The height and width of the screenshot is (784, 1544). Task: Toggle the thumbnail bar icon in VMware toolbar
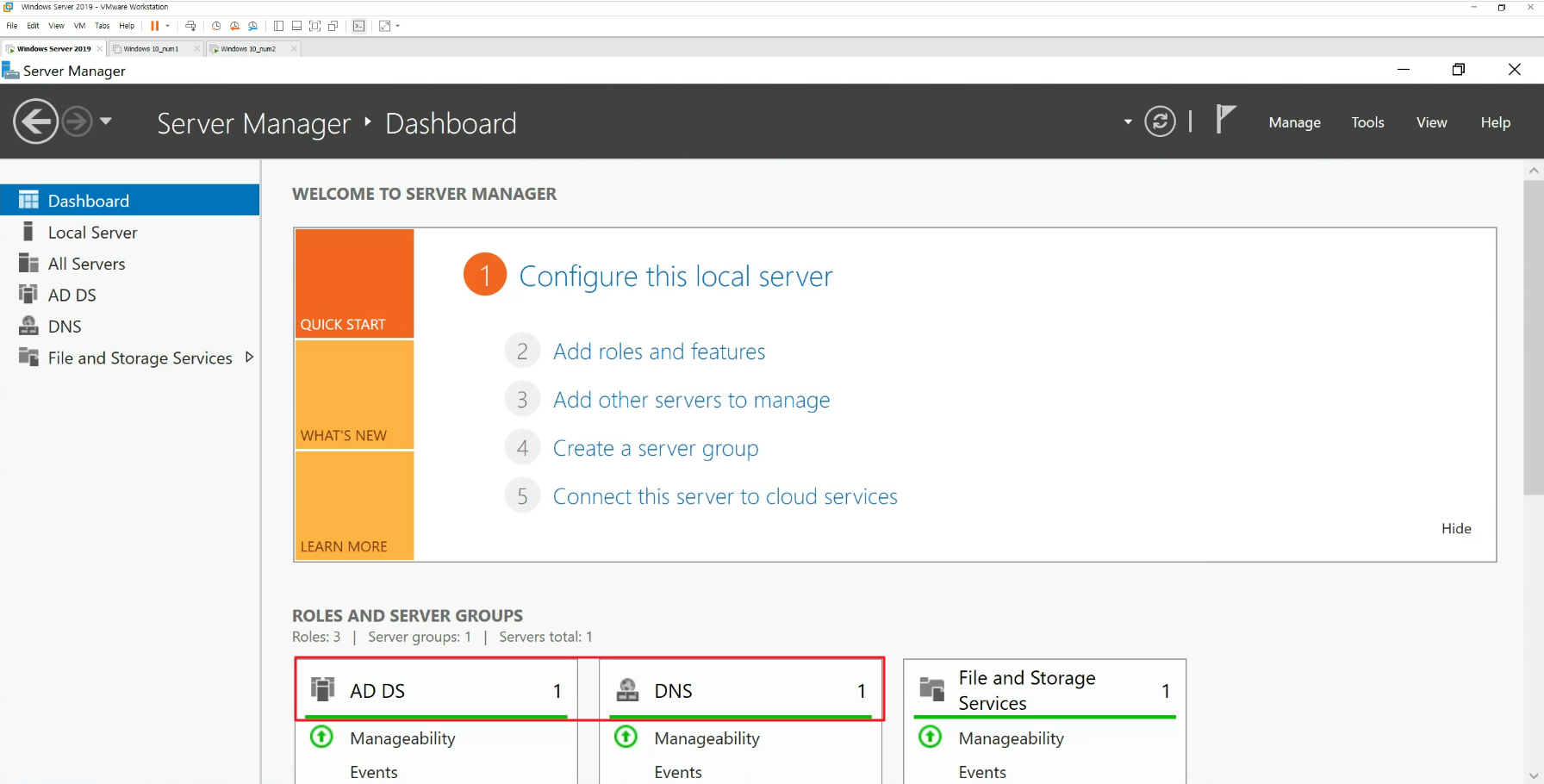pyautogui.click(x=296, y=26)
